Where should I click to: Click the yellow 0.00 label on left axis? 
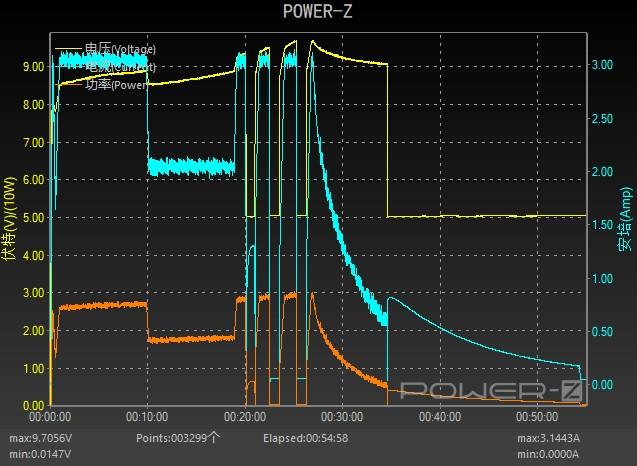(x=33, y=405)
